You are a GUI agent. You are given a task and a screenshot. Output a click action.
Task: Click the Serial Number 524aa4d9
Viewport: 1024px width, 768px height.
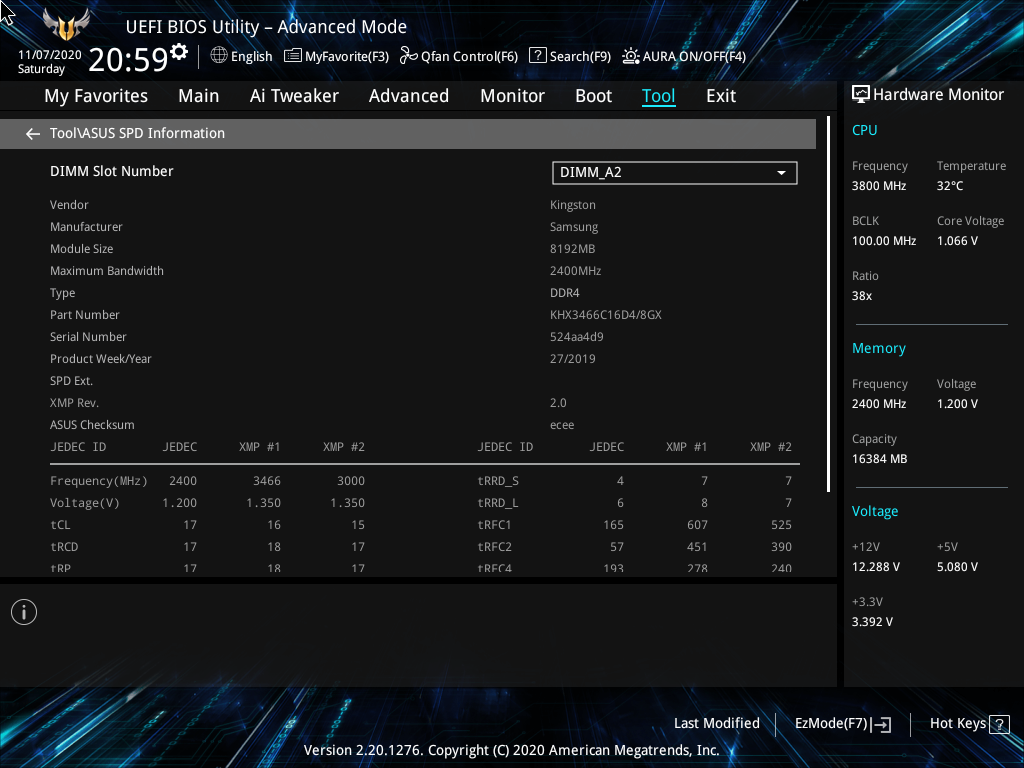click(577, 337)
